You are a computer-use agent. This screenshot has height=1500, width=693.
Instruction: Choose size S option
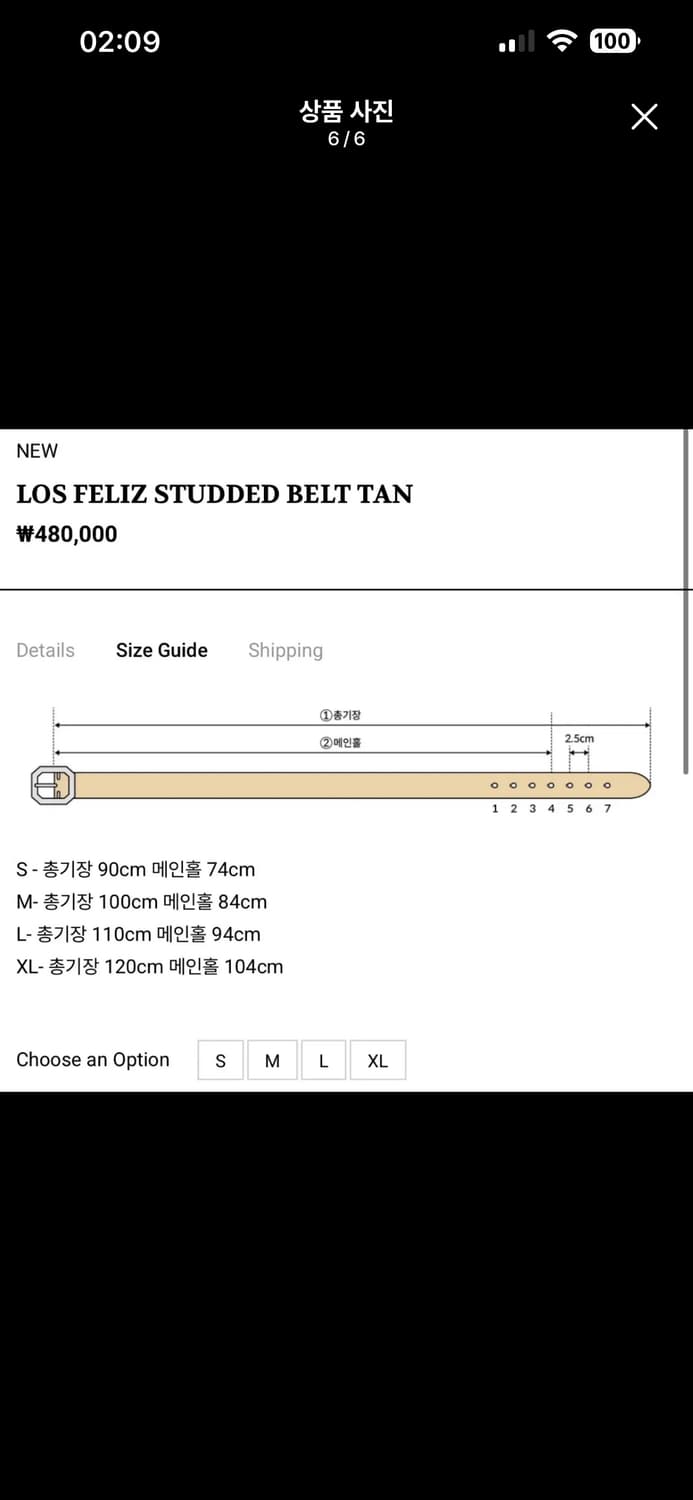click(221, 1061)
